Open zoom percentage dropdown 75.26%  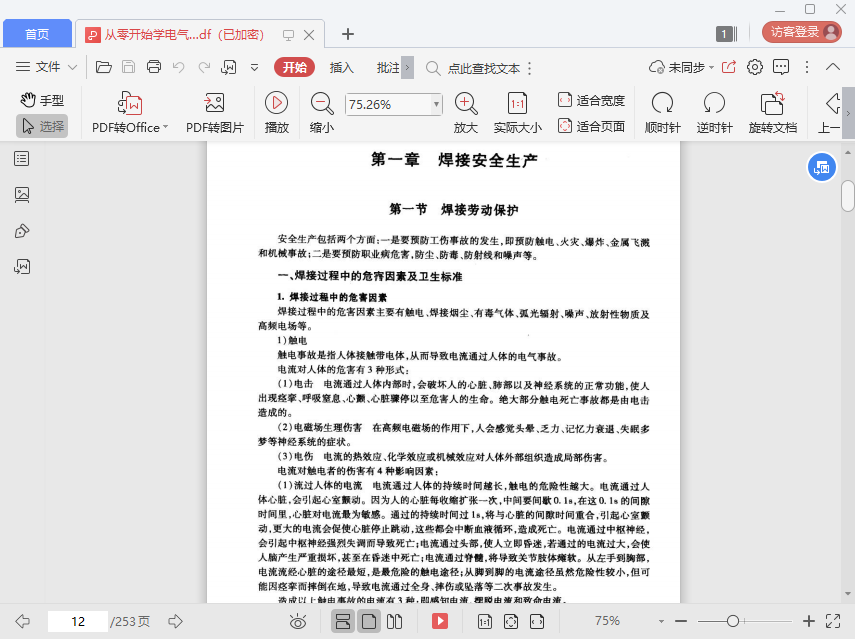click(436, 104)
